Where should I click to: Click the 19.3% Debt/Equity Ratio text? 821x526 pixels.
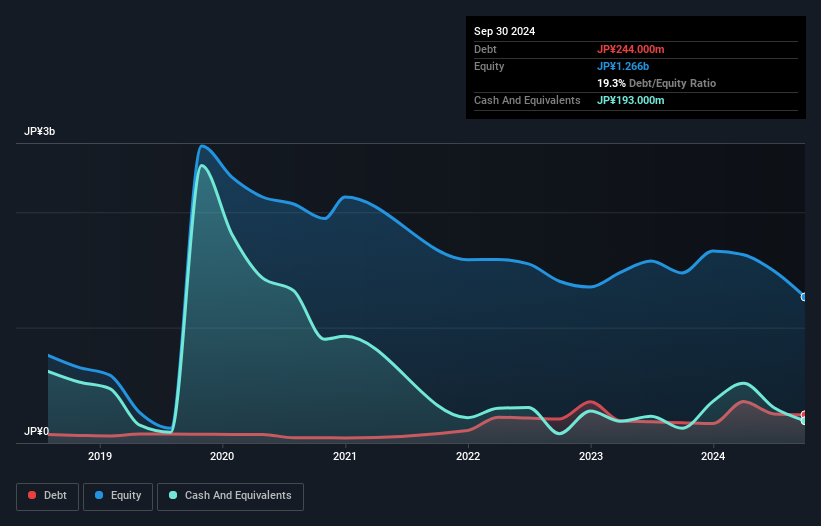point(656,83)
